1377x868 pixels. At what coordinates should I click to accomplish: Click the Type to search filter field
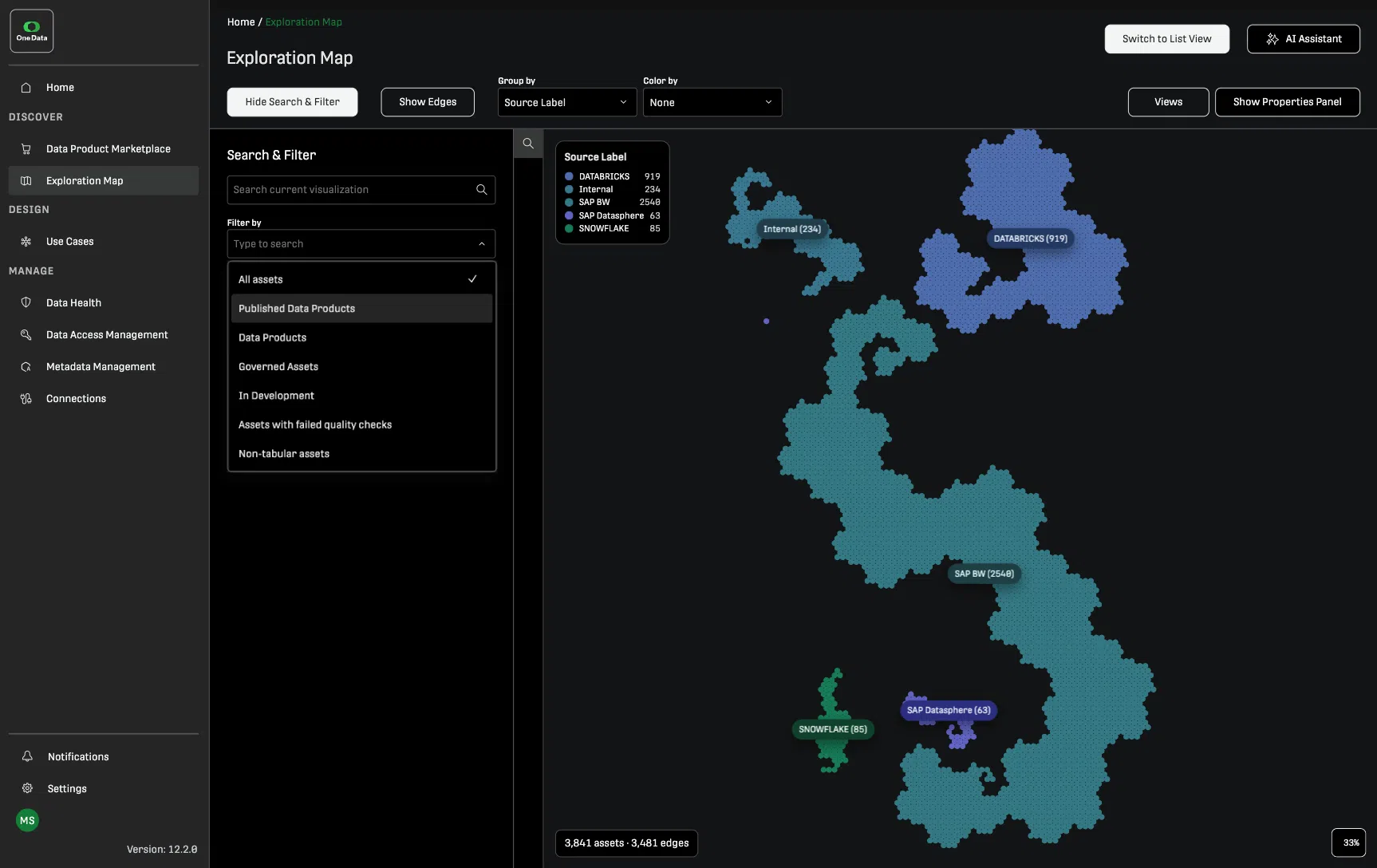tap(361, 244)
